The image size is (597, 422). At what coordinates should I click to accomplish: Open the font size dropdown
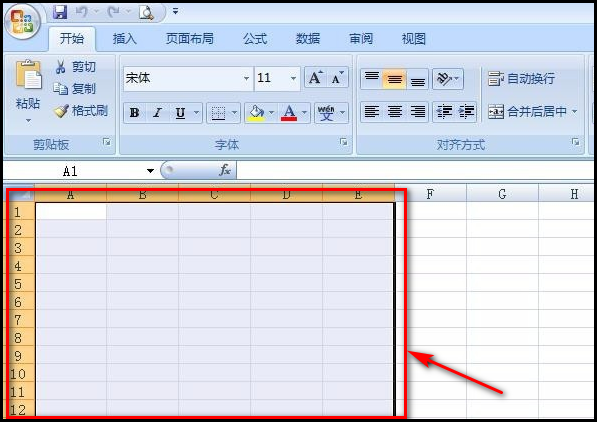[293, 78]
